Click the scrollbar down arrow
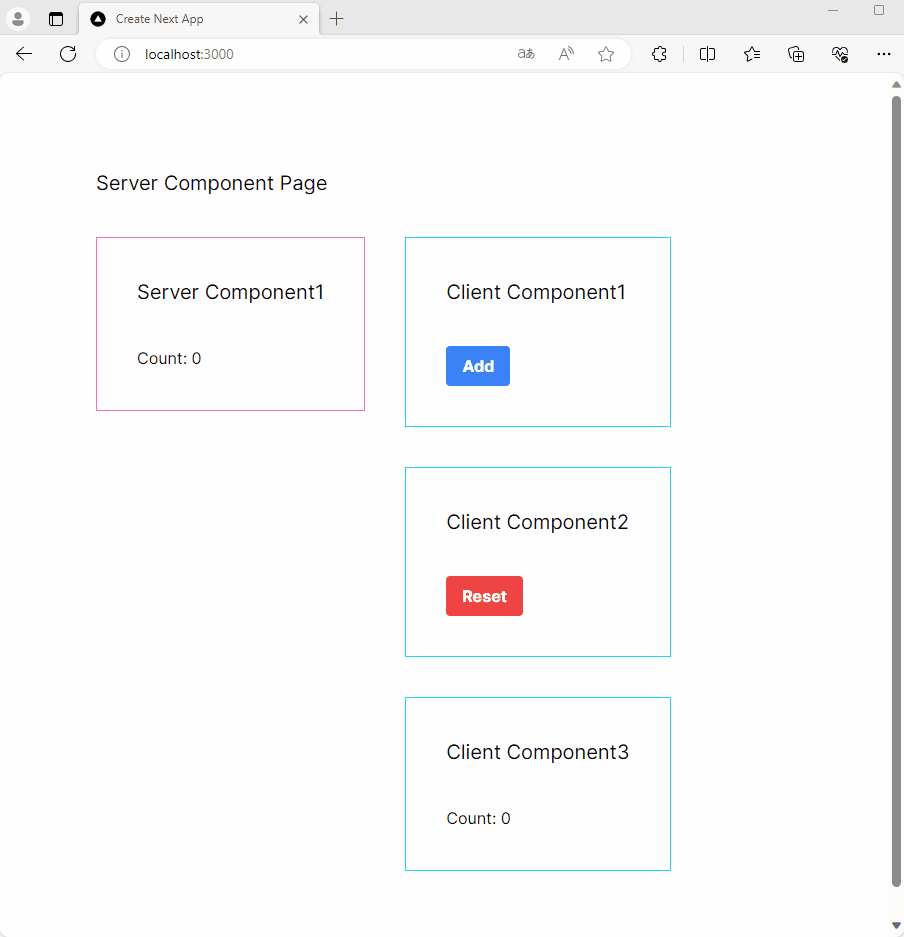 (896, 926)
